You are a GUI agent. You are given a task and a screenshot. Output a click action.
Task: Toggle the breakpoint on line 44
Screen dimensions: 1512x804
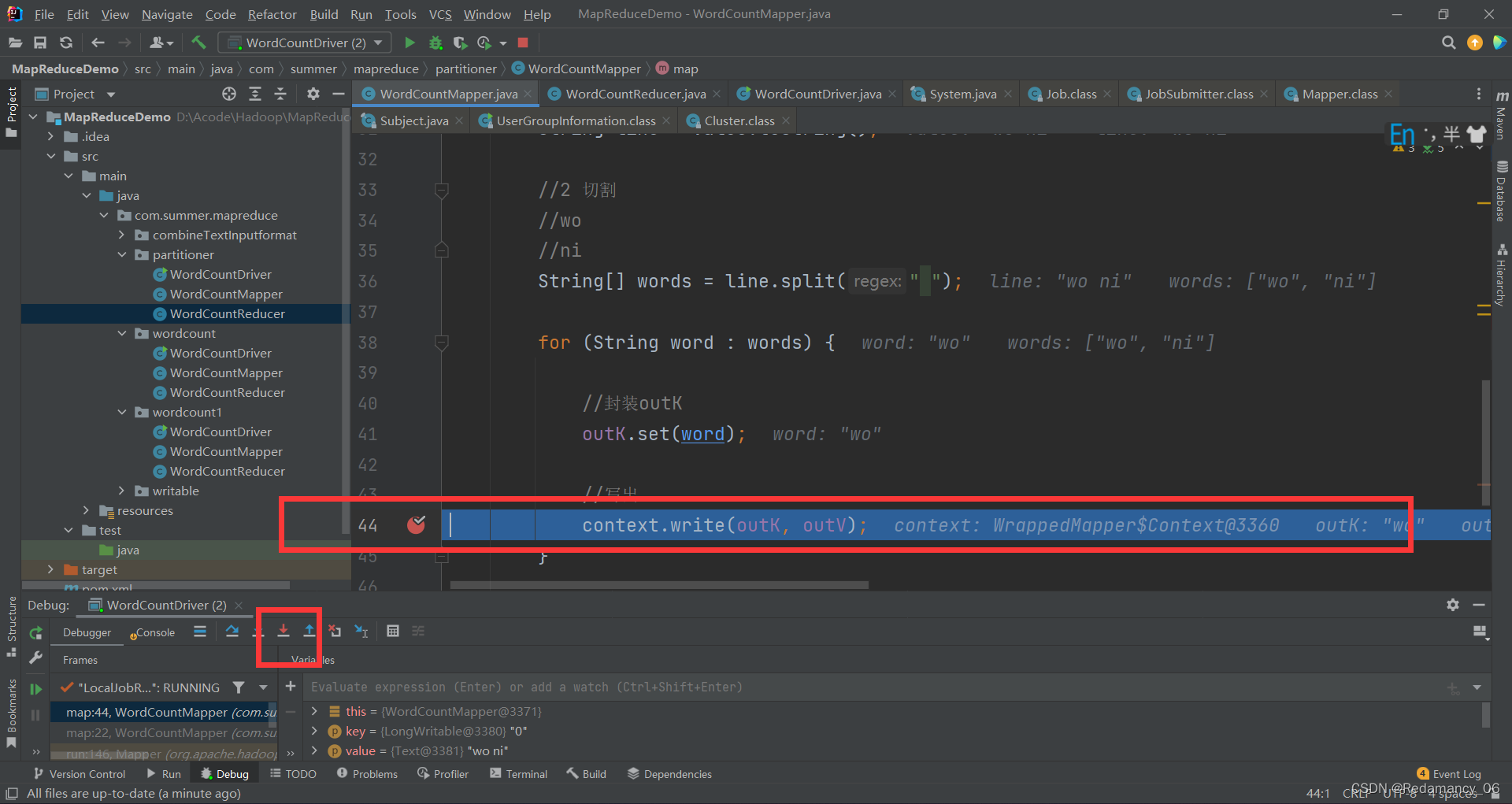(417, 525)
